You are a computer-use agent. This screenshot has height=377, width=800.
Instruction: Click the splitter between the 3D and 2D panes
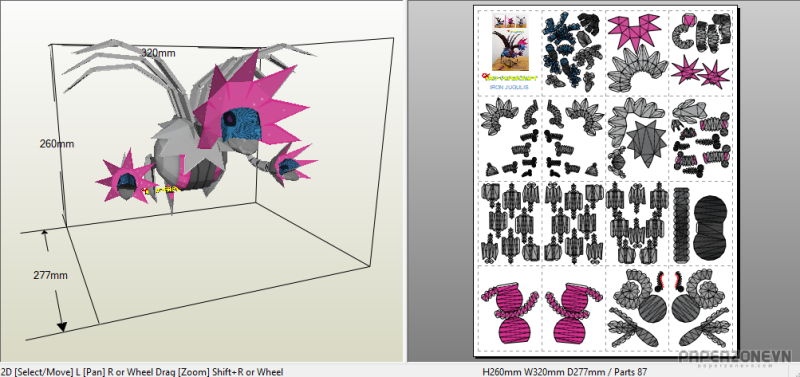click(x=406, y=181)
